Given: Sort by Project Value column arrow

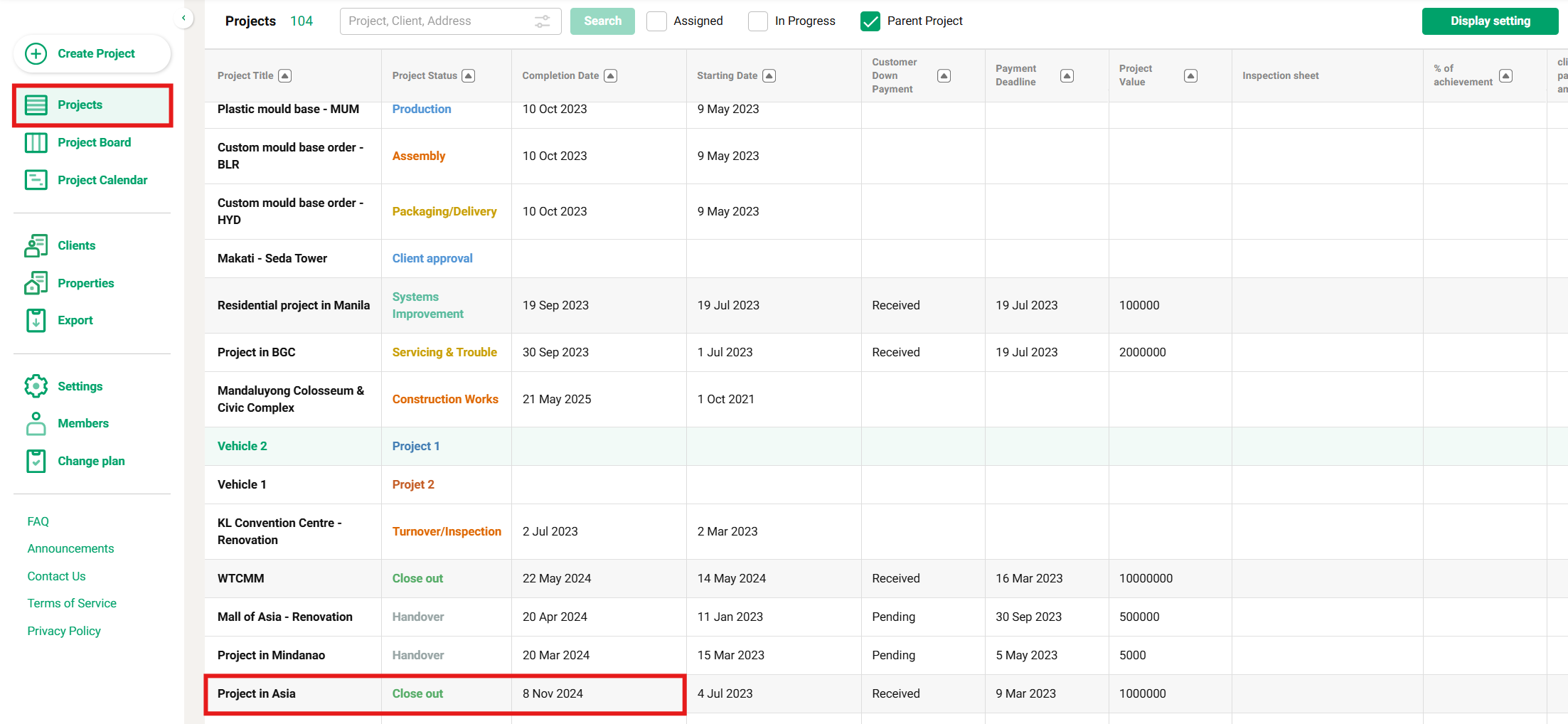Looking at the screenshot, I should (x=1190, y=76).
